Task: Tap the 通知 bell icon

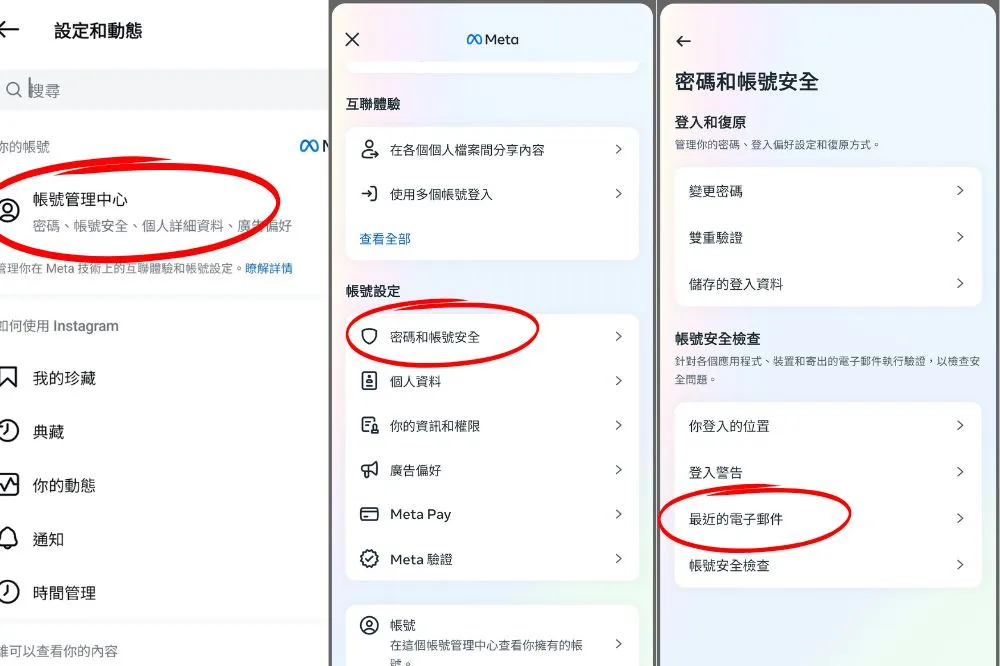Action: pos(8,538)
